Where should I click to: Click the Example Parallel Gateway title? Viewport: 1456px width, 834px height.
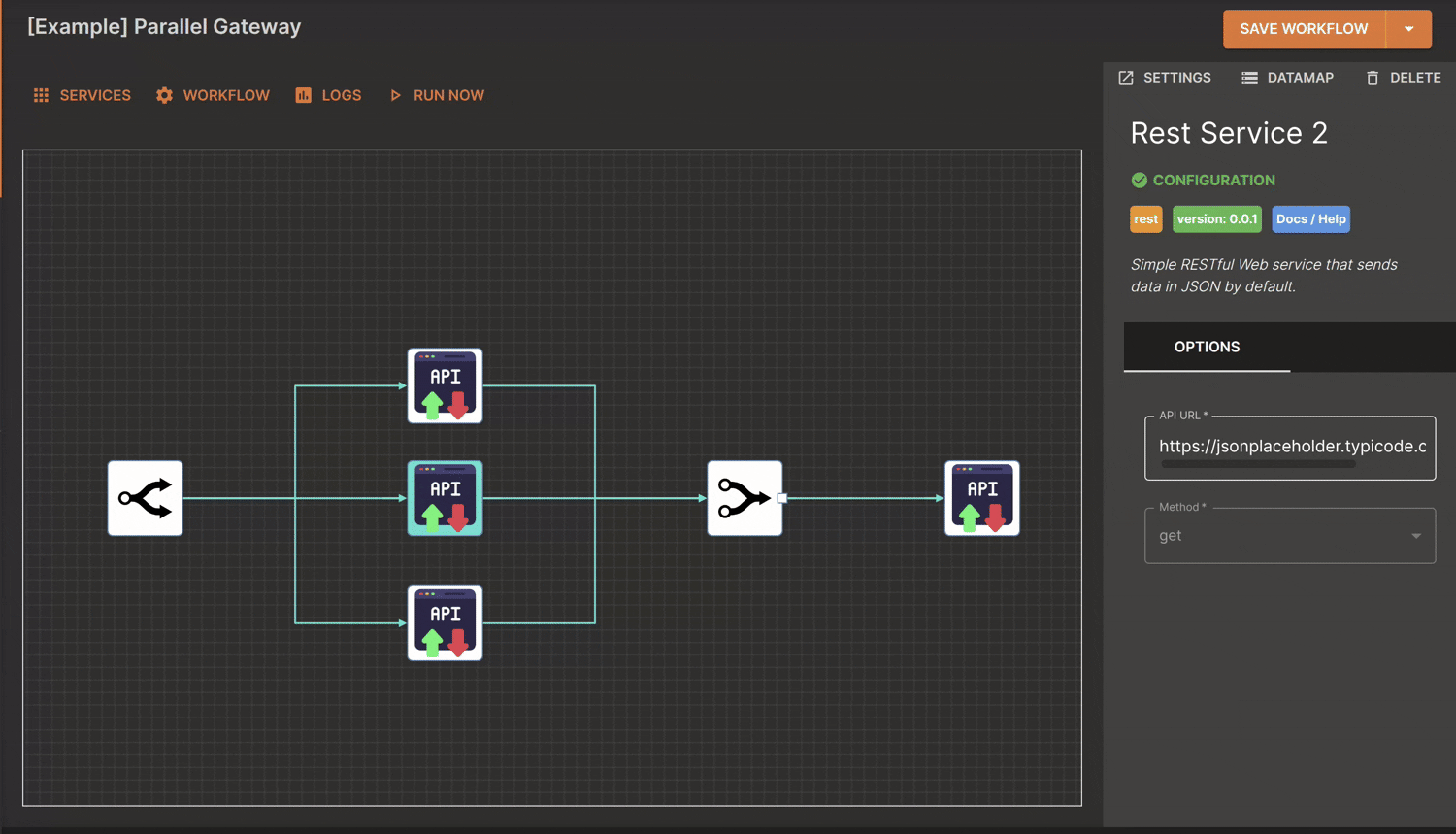(164, 27)
